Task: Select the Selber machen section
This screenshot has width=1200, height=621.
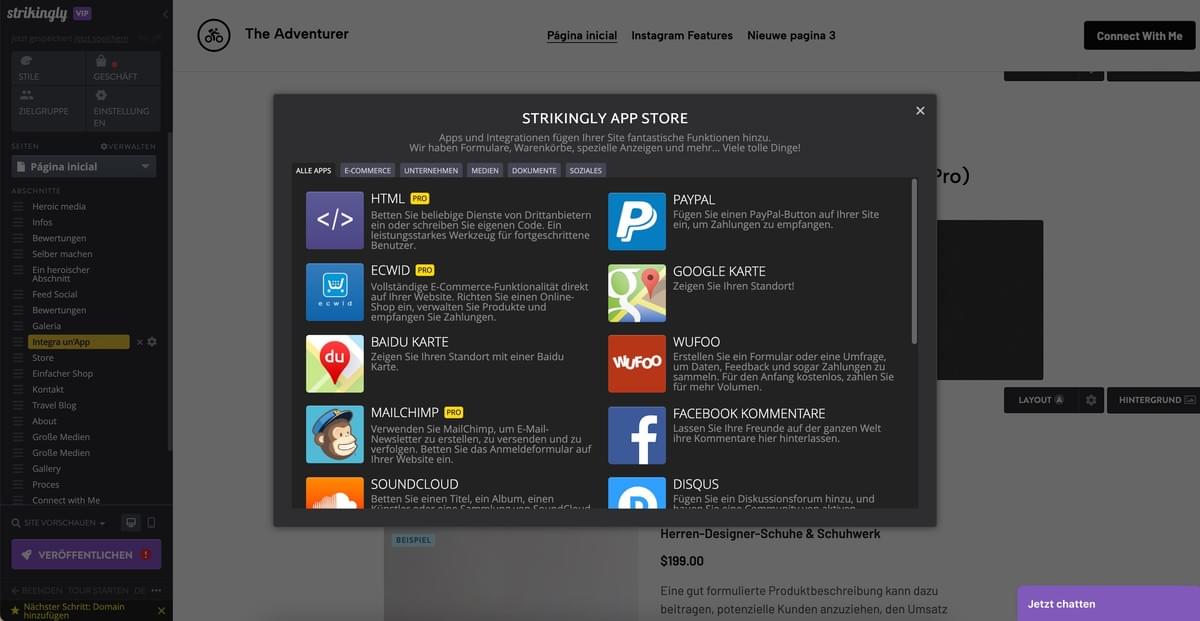Action: tap(62, 254)
